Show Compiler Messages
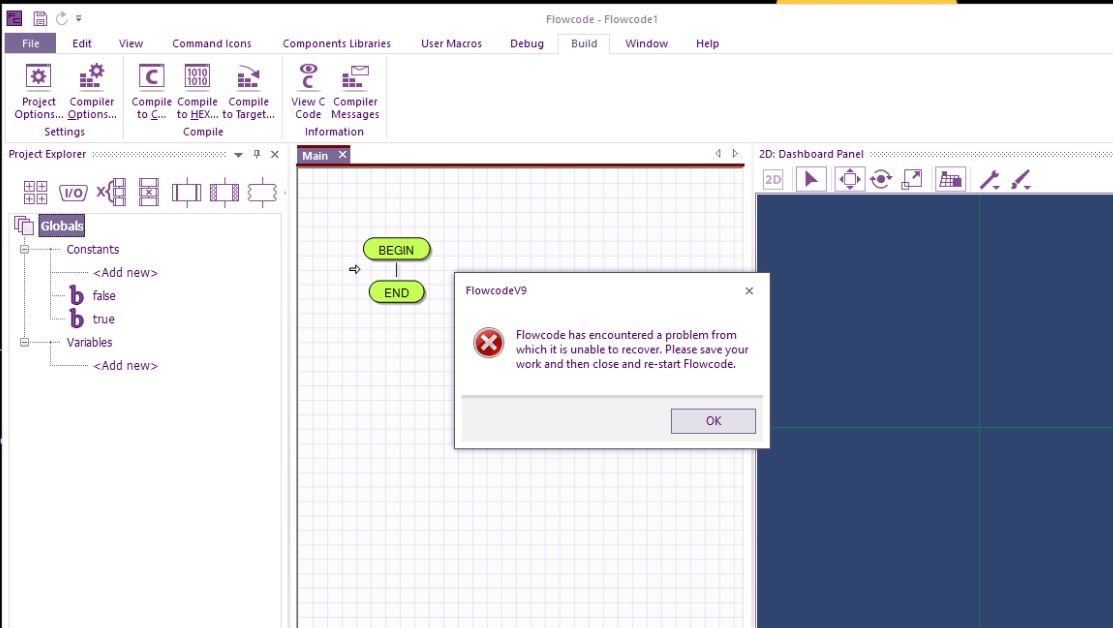 pyautogui.click(x=355, y=92)
